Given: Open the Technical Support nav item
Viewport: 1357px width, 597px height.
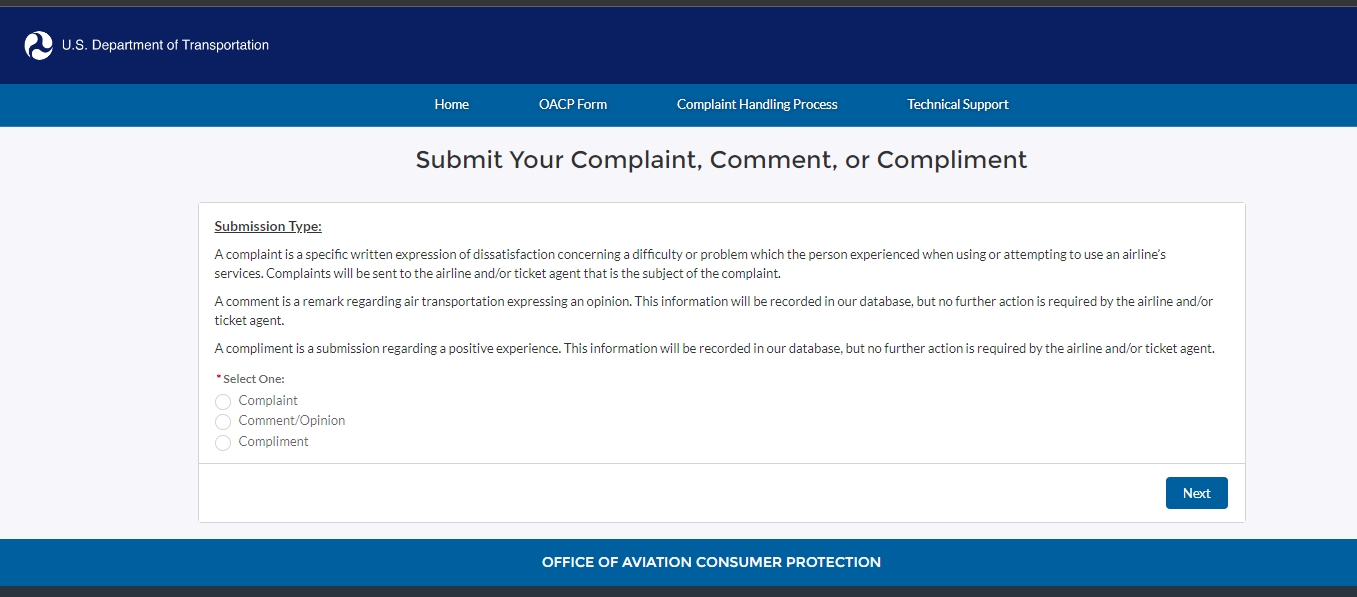Looking at the screenshot, I should tap(957, 104).
